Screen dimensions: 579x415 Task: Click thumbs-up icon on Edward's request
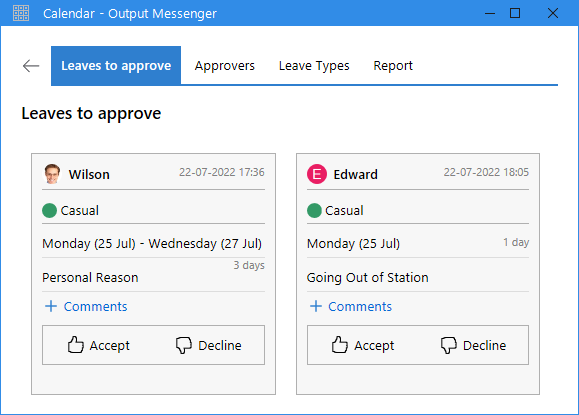click(339, 345)
